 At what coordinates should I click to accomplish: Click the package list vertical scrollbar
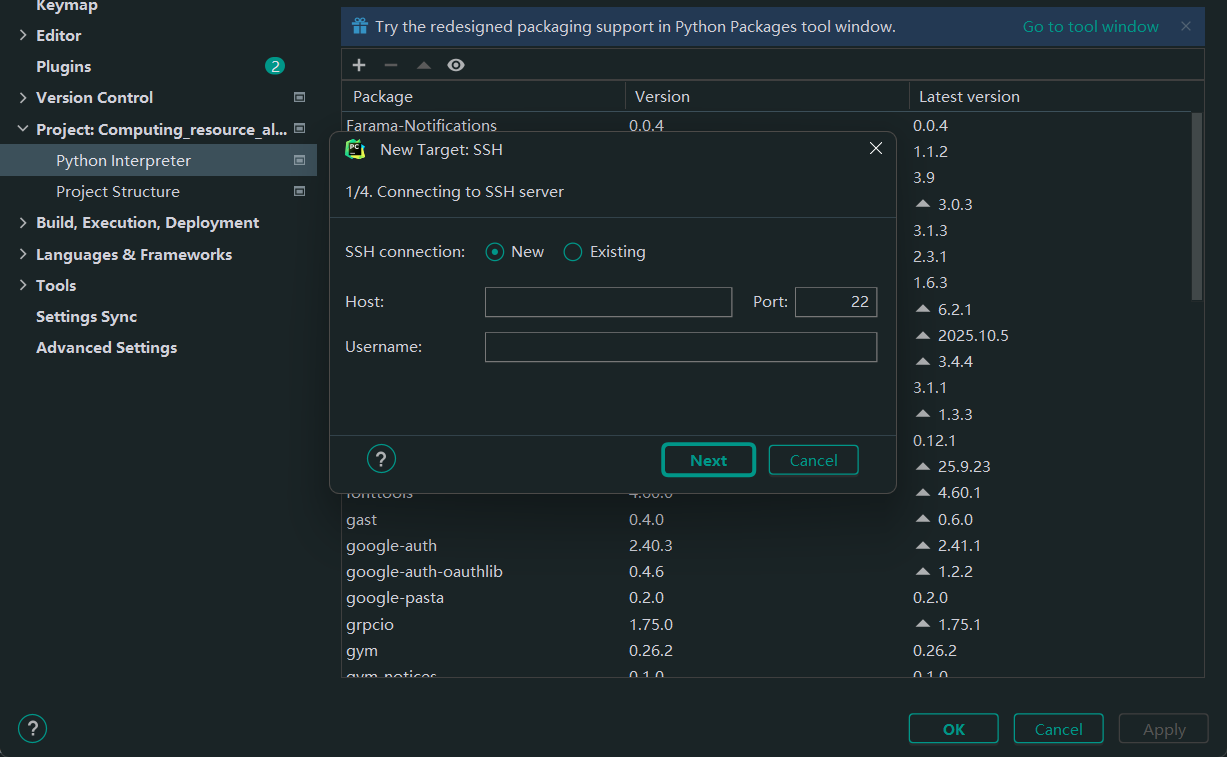[1197, 205]
